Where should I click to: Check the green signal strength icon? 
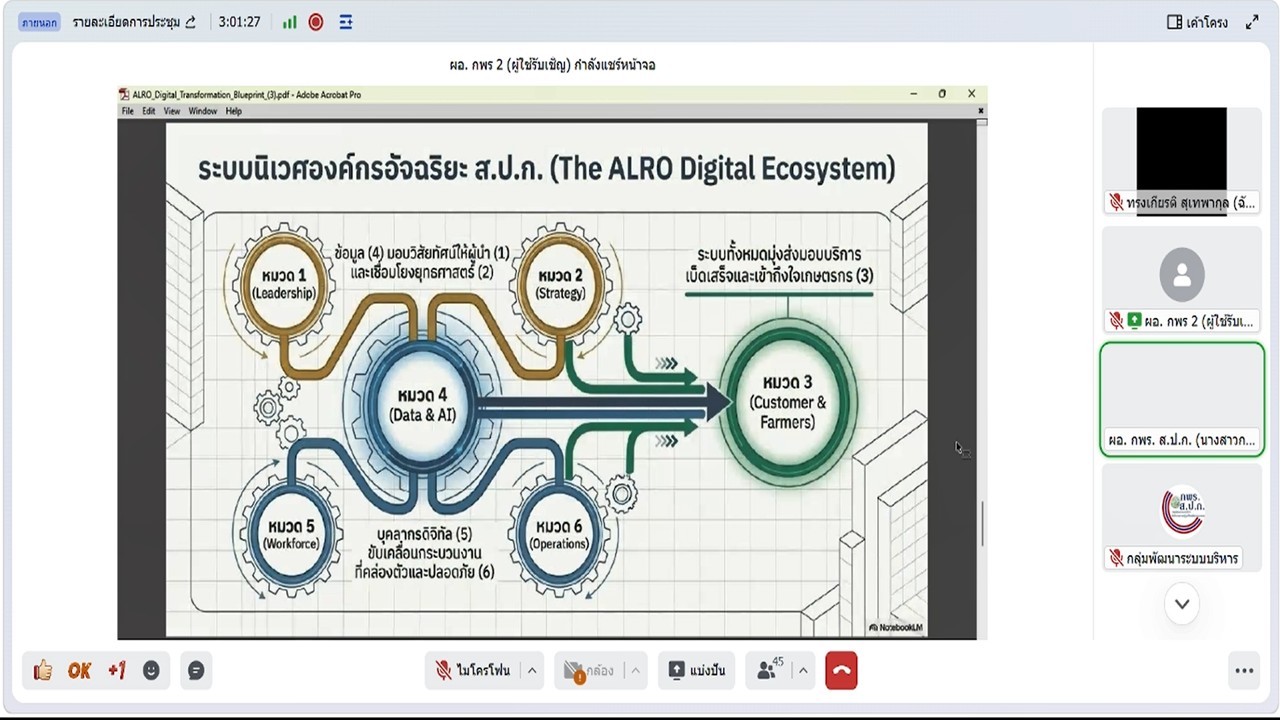tap(289, 22)
